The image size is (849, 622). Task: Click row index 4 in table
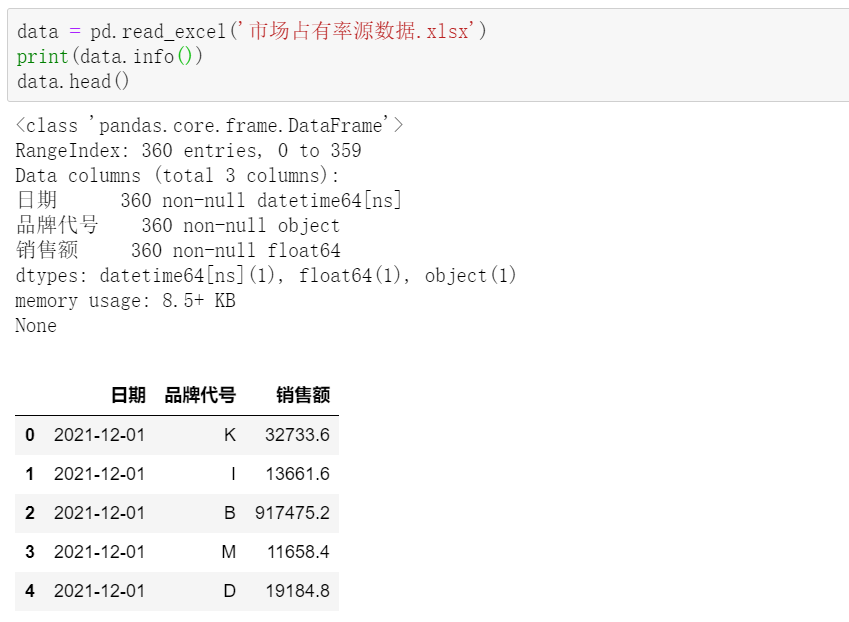click(x=30, y=591)
